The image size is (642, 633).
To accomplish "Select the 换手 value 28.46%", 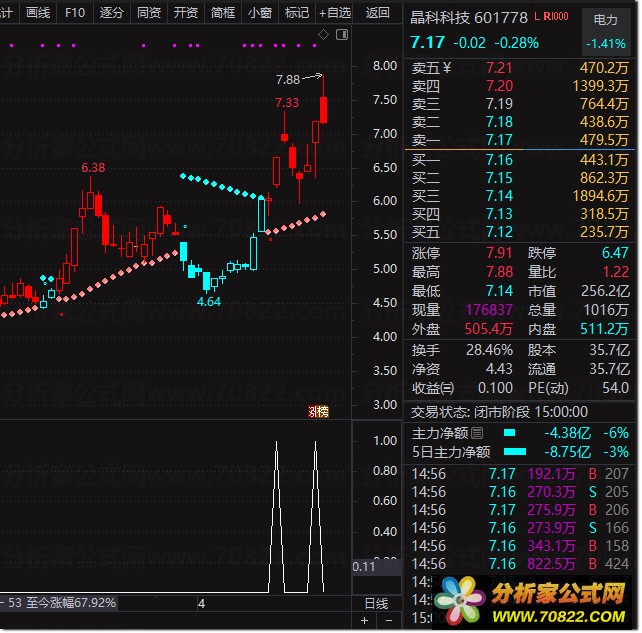I will point(489,350).
